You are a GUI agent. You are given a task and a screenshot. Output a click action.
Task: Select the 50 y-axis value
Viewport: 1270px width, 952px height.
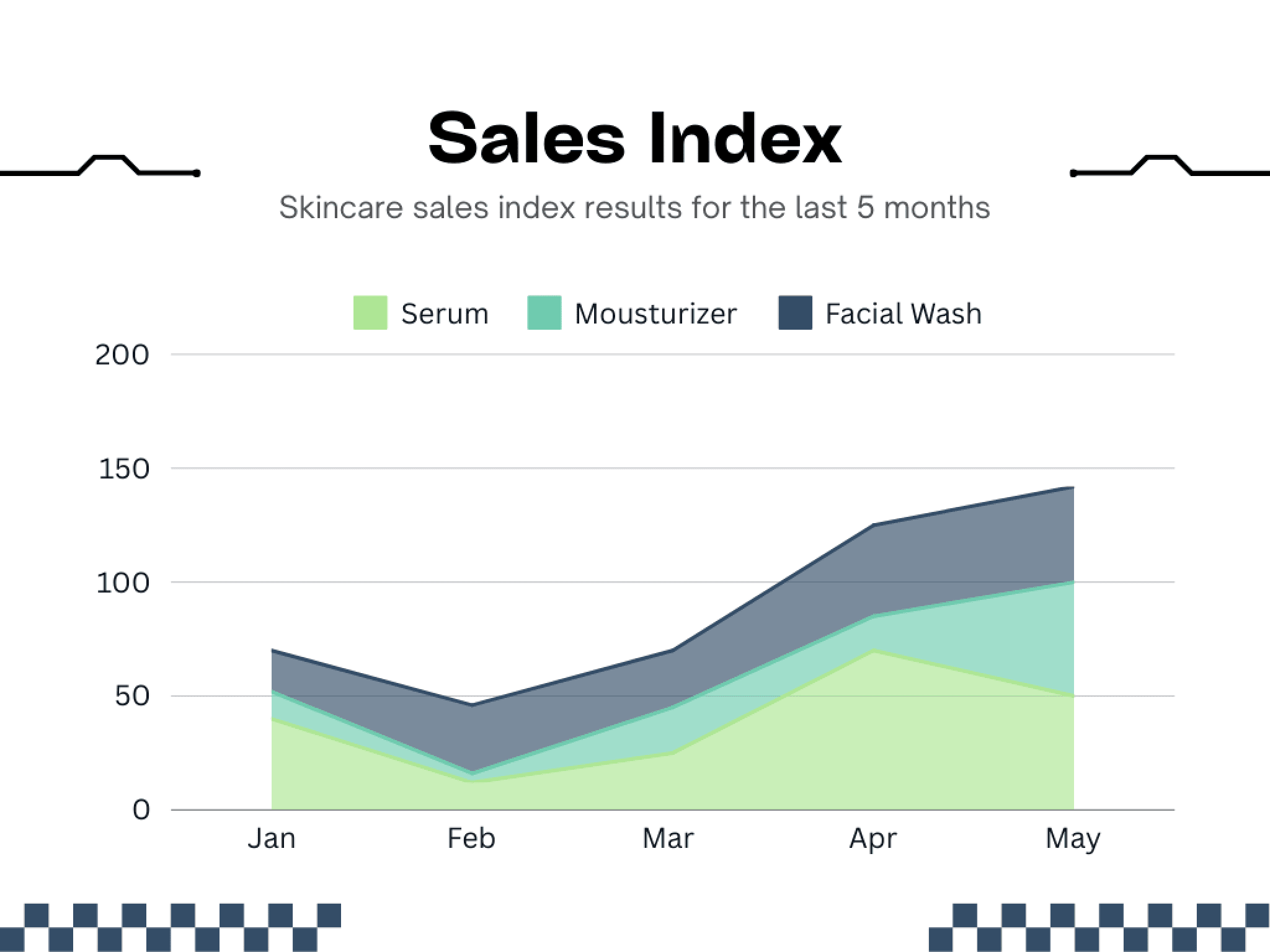(132, 697)
